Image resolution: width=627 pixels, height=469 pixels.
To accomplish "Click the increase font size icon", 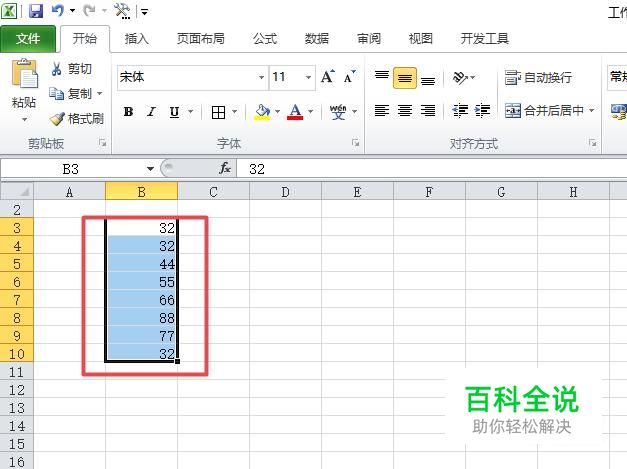I will point(328,76).
